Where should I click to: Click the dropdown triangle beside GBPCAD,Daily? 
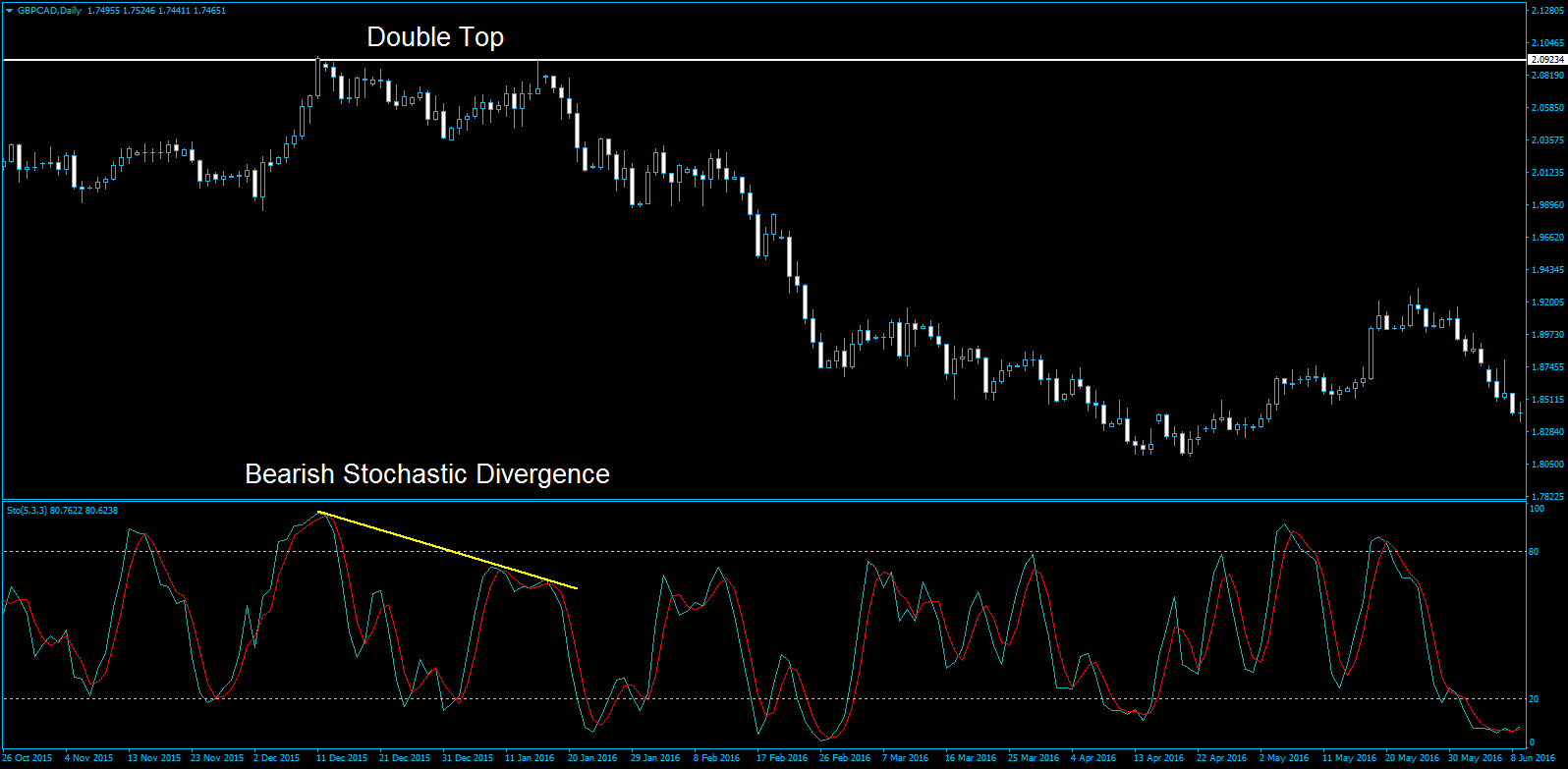coord(9,11)
